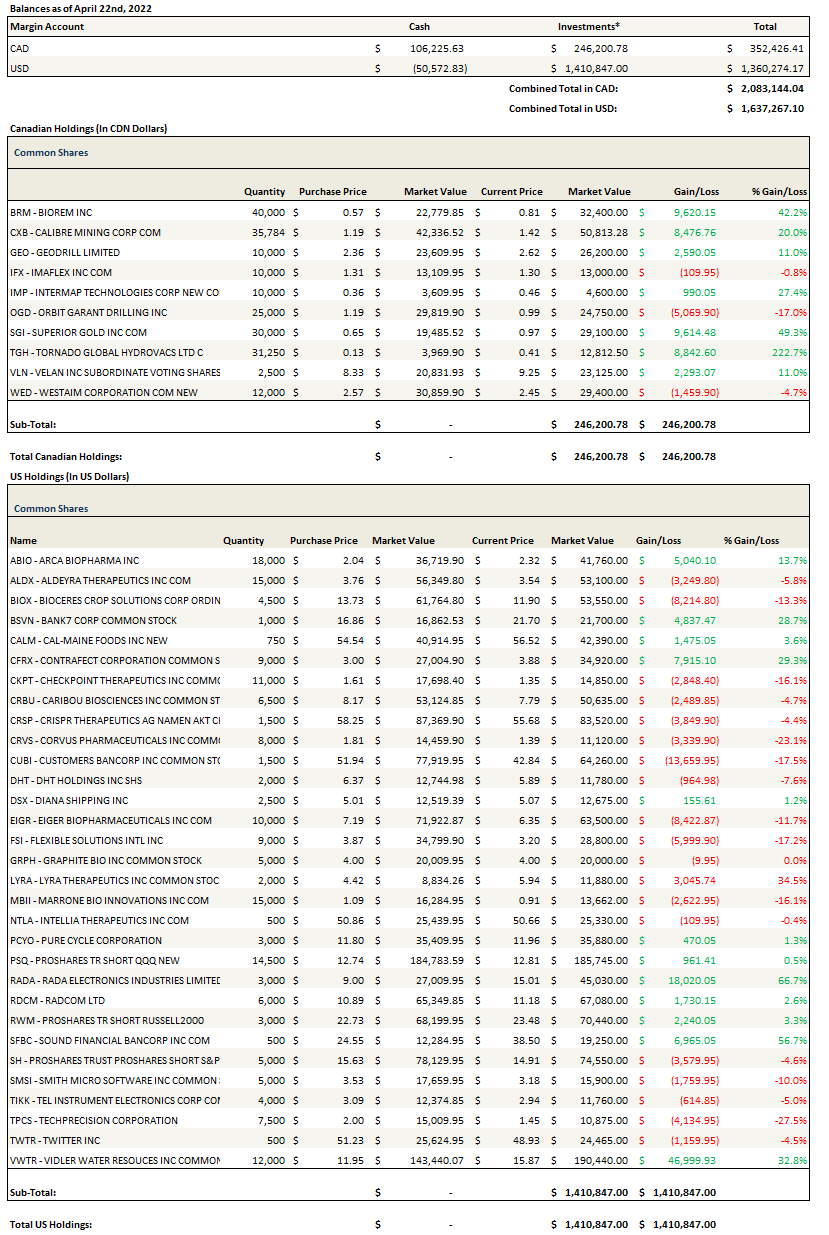The width and height of the screenshot is (829, 1235).
Task: Select RADA's 66.7% gain percentage
Action: 791,980
